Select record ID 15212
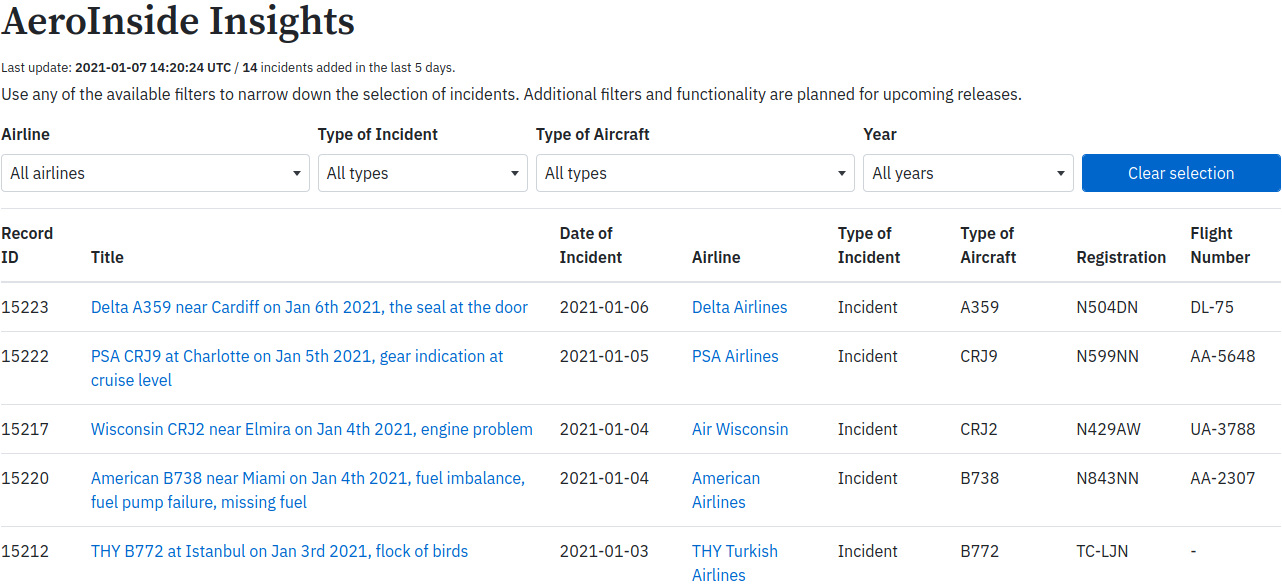Viewport: 1282px width, 586px height. pyautogui.click(x=25, y=551)
